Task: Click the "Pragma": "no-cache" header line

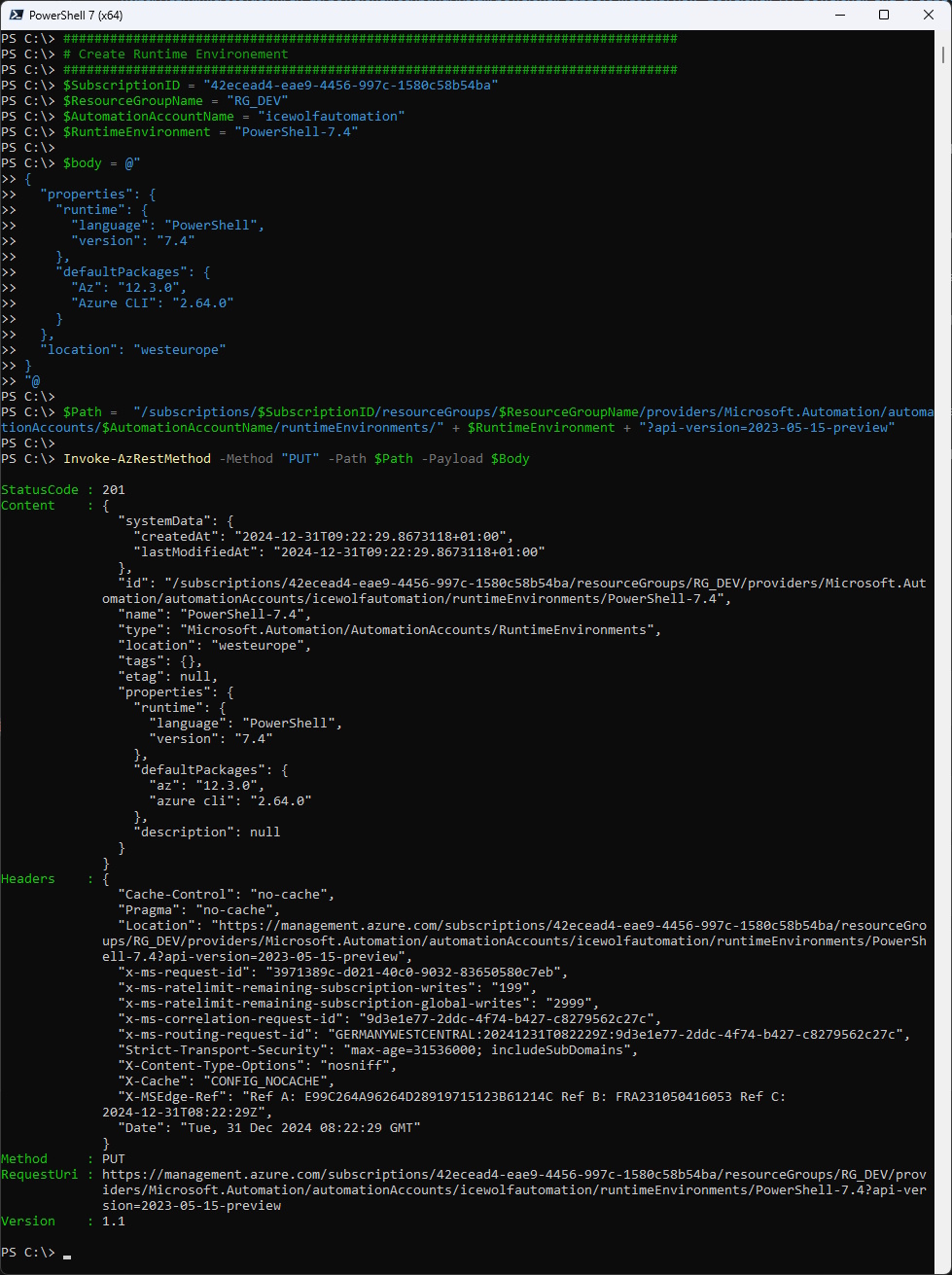Action: [x=199, y=910]
